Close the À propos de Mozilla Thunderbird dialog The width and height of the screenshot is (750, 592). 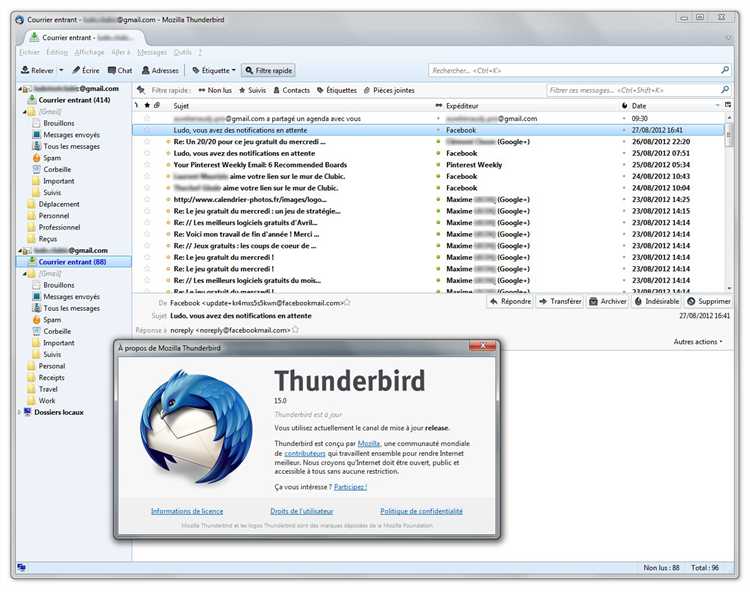click(483, 346)
